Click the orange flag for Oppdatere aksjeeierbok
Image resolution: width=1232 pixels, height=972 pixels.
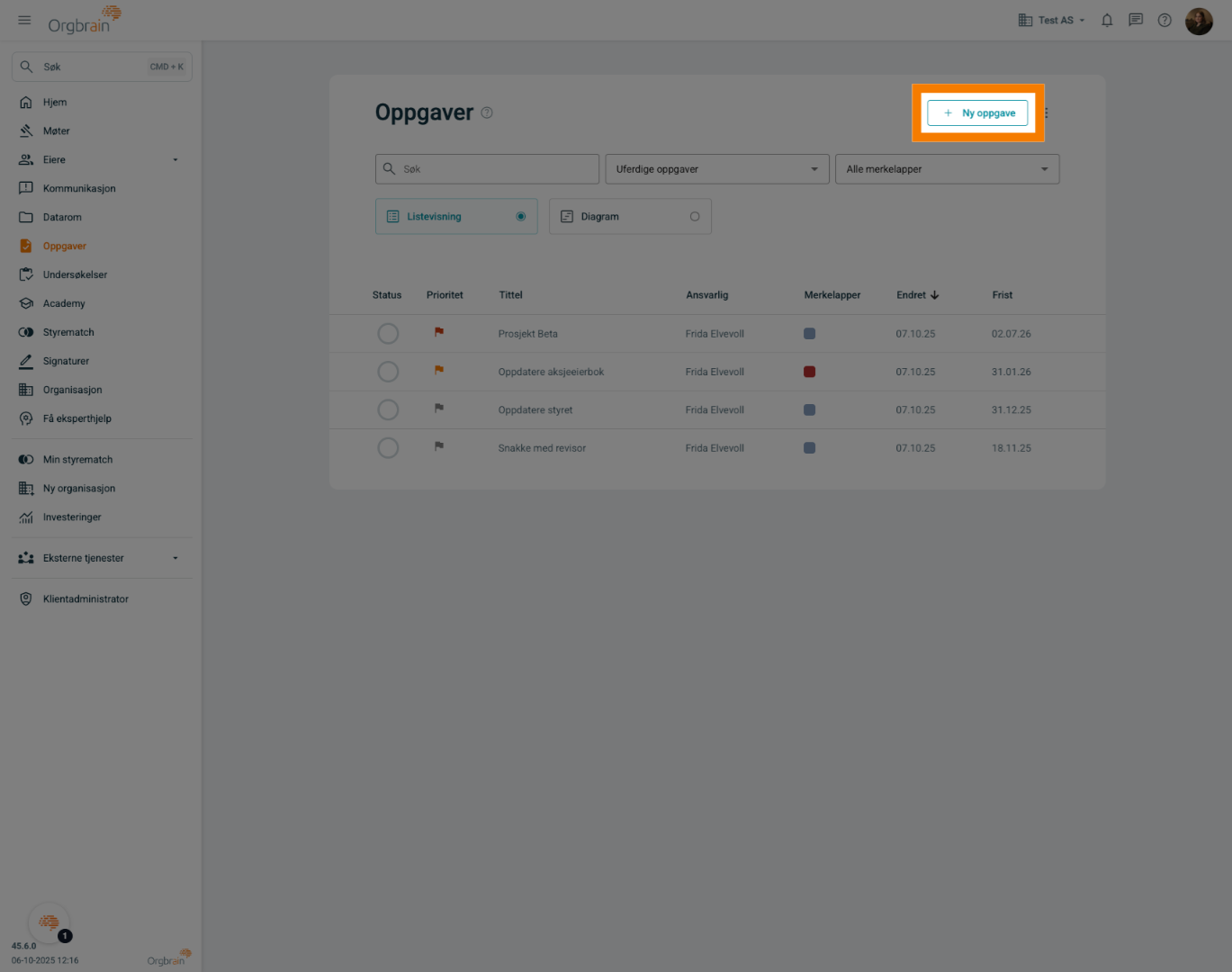tap(439, 370)
